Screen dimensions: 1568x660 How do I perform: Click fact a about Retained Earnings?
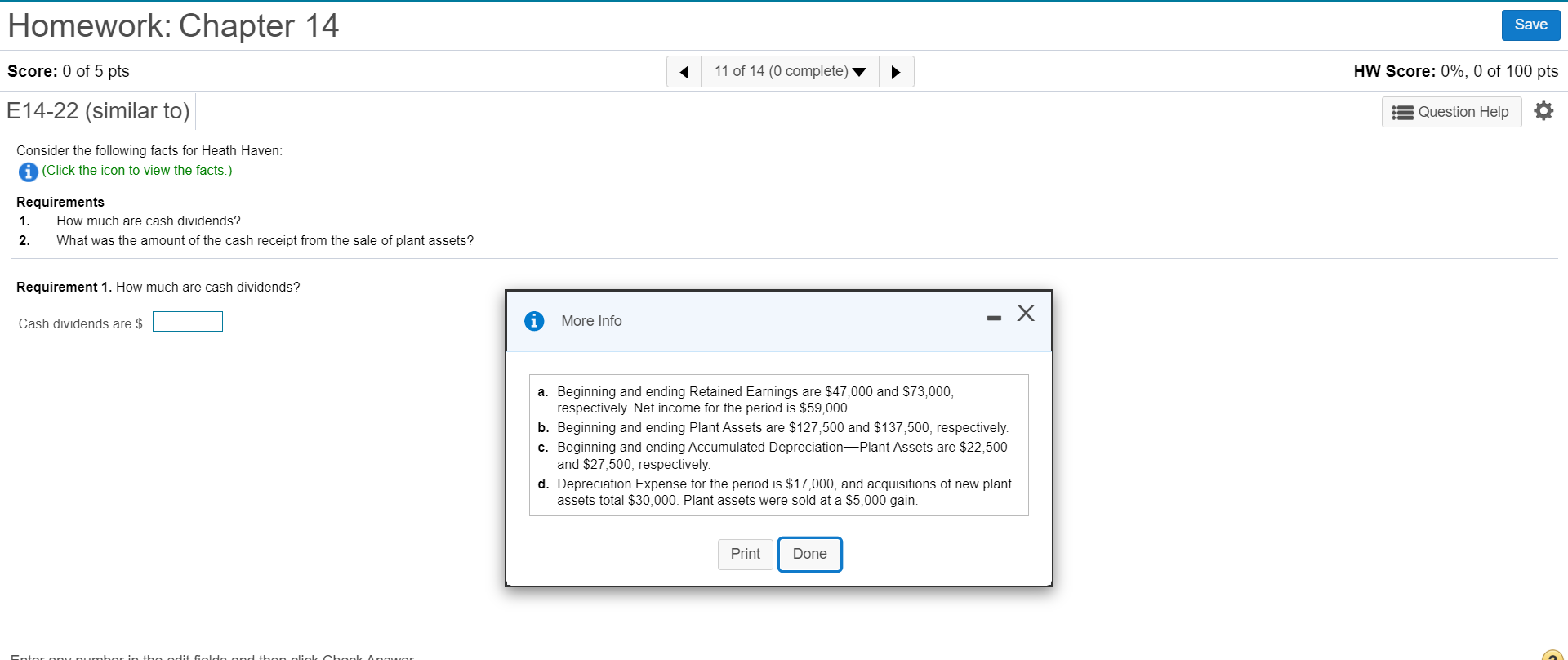coord(755,400)
